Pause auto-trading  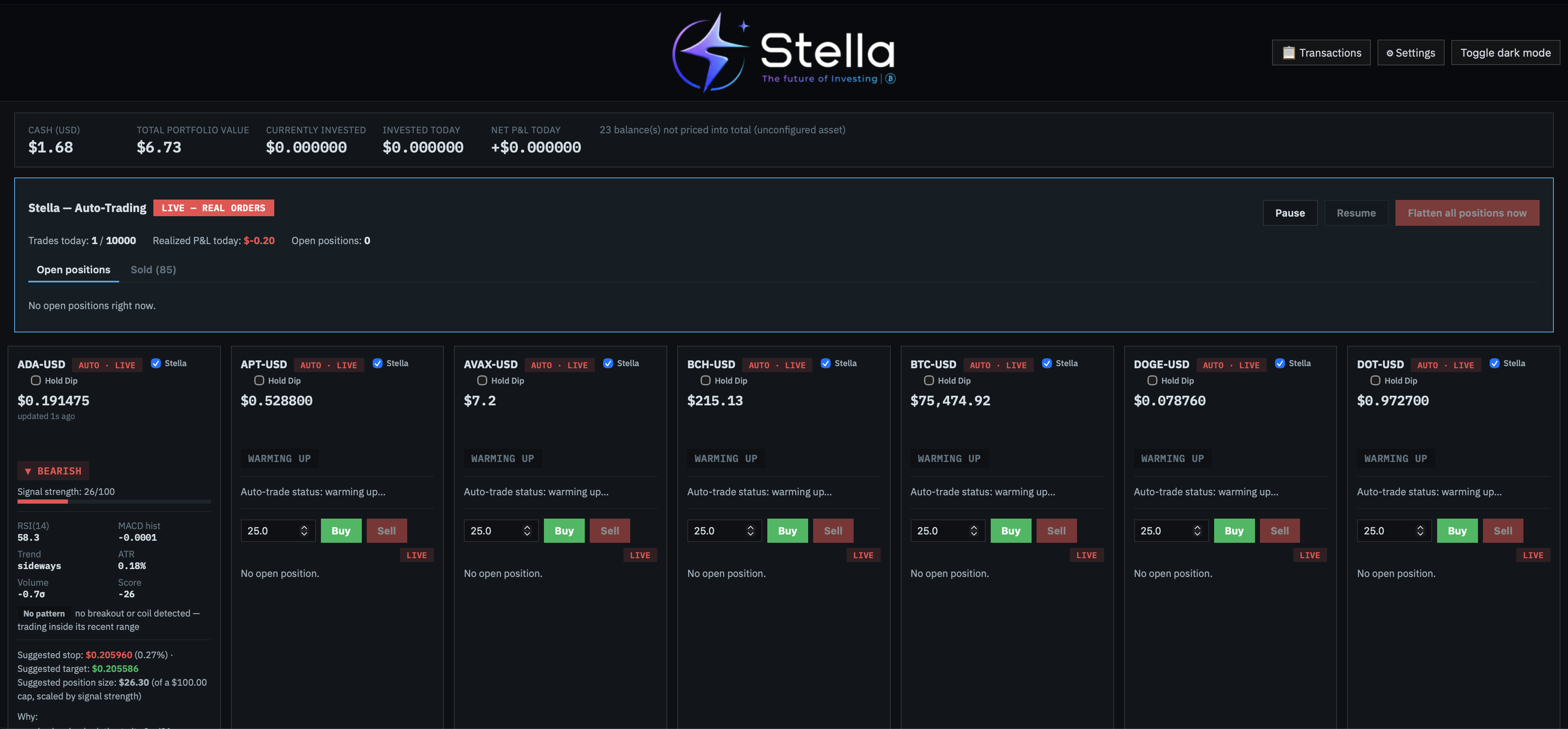1290,213
